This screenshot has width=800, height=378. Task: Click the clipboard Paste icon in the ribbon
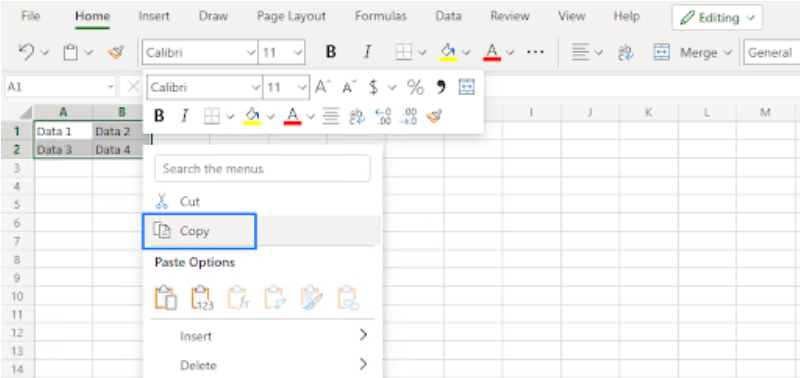tap(70, 52)
